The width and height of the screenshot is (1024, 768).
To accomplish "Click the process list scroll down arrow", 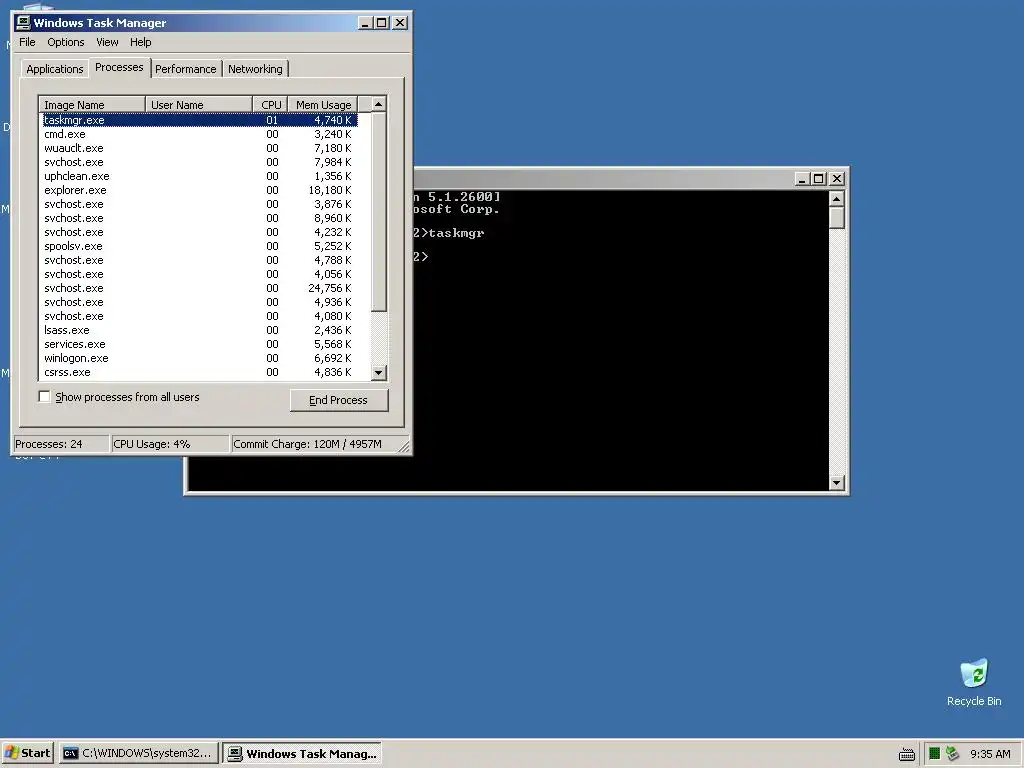I will point(379,373).
